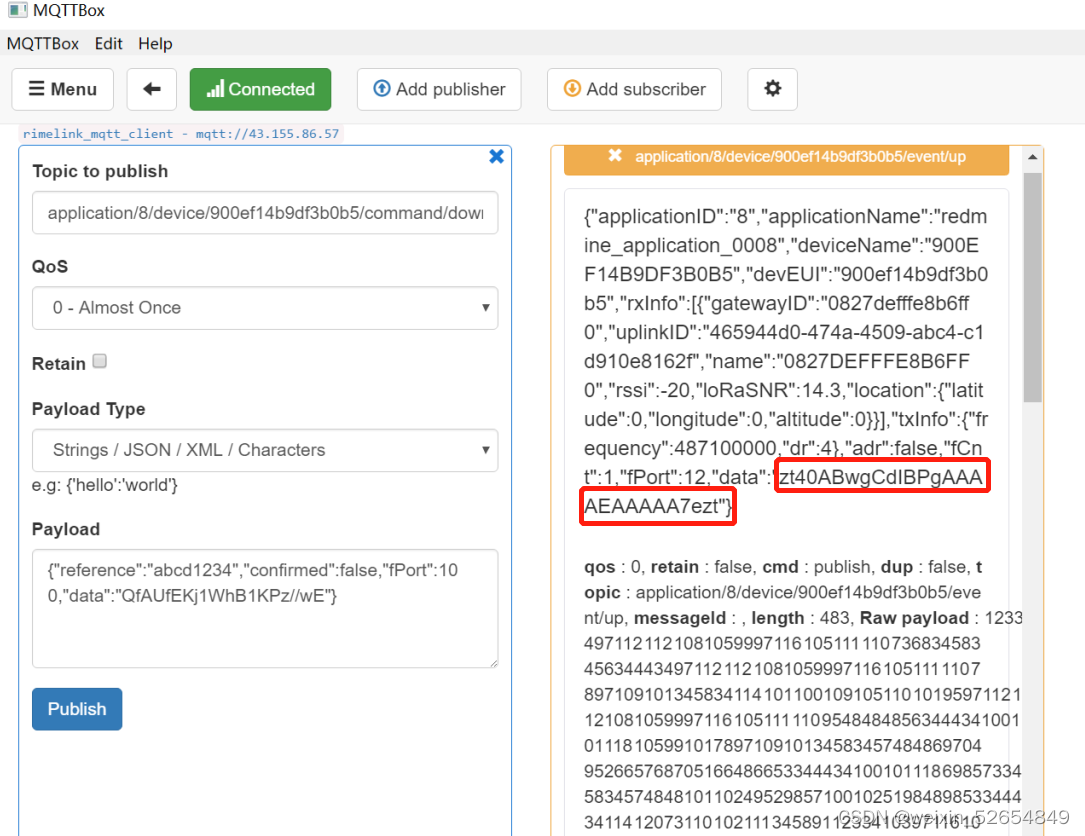Open the MQTT client settings gear
Viewport: 1085px width, 836px height.
tap(771, 89)
